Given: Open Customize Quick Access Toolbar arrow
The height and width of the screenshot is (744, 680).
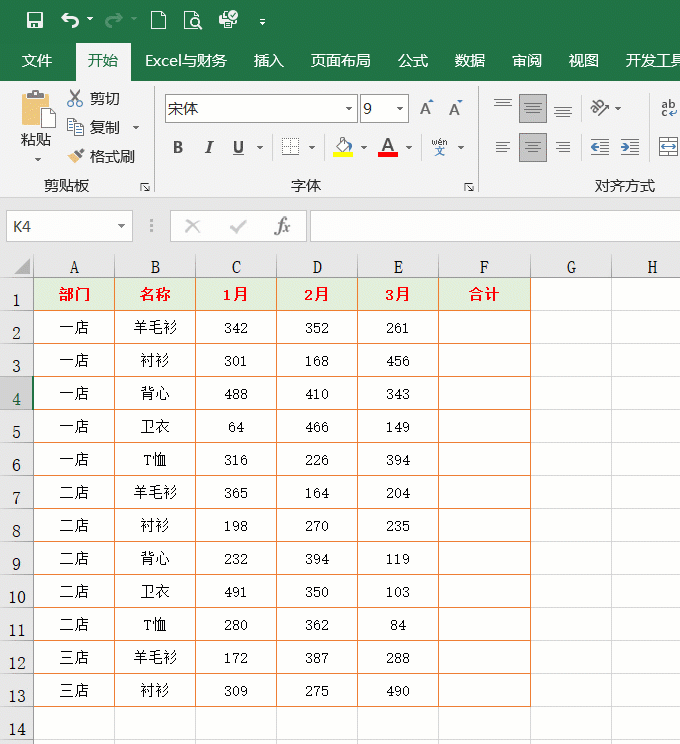Looking at the screenshot, I should pyautogui.click(x=262, y=21).
